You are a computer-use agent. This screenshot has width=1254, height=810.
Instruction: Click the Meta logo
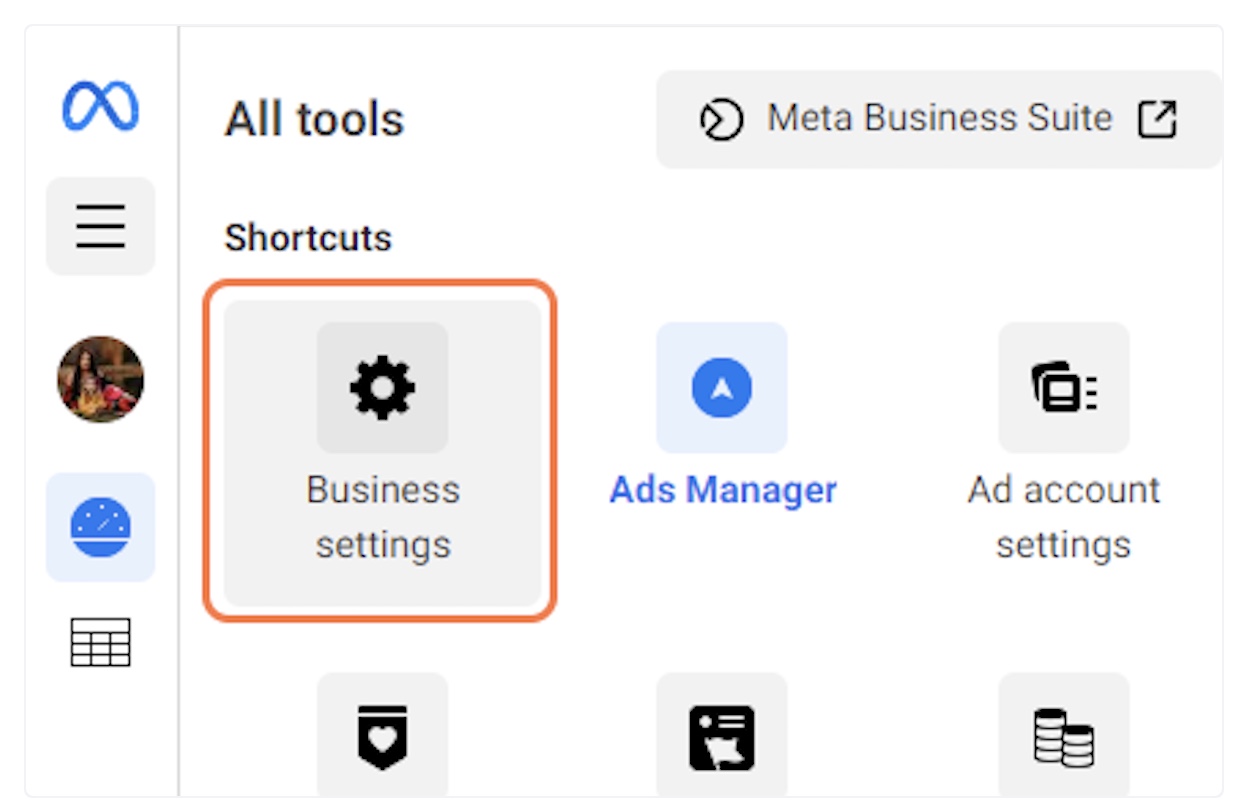point(100,106)
